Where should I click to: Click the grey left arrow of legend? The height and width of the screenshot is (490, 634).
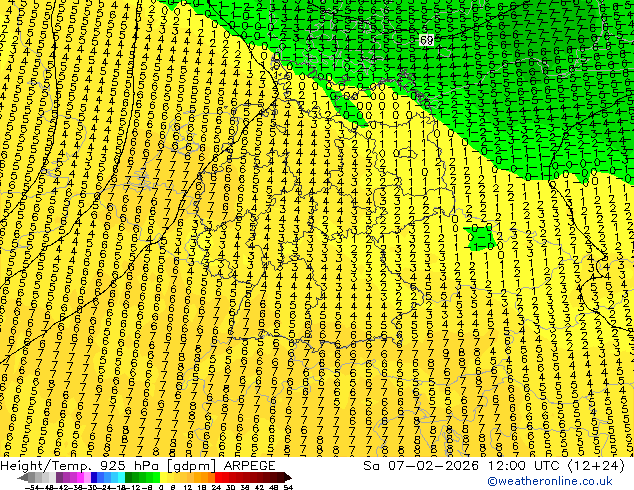(x=22, y=477)
